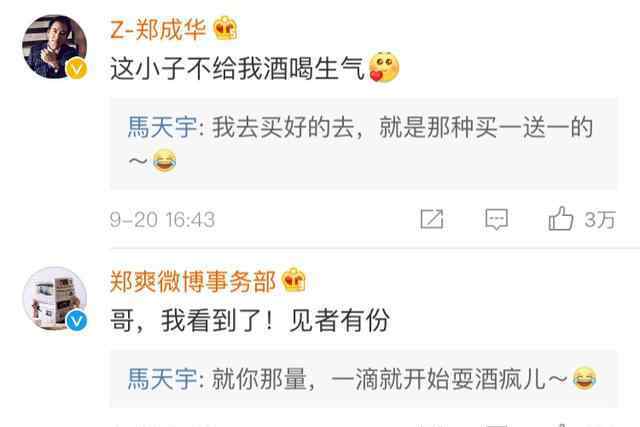
Task: Open 馬天宇's name in the first reply
Action: pos(162,127)
